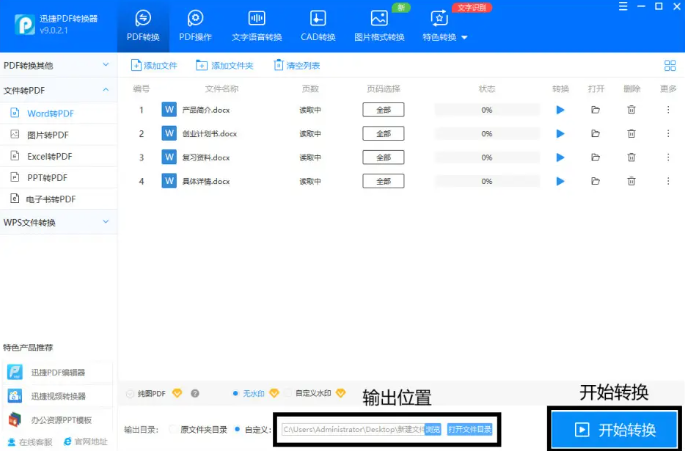
Task: Open 办公资源PPT模板 recommended product
Action: (x=57, y=420)
